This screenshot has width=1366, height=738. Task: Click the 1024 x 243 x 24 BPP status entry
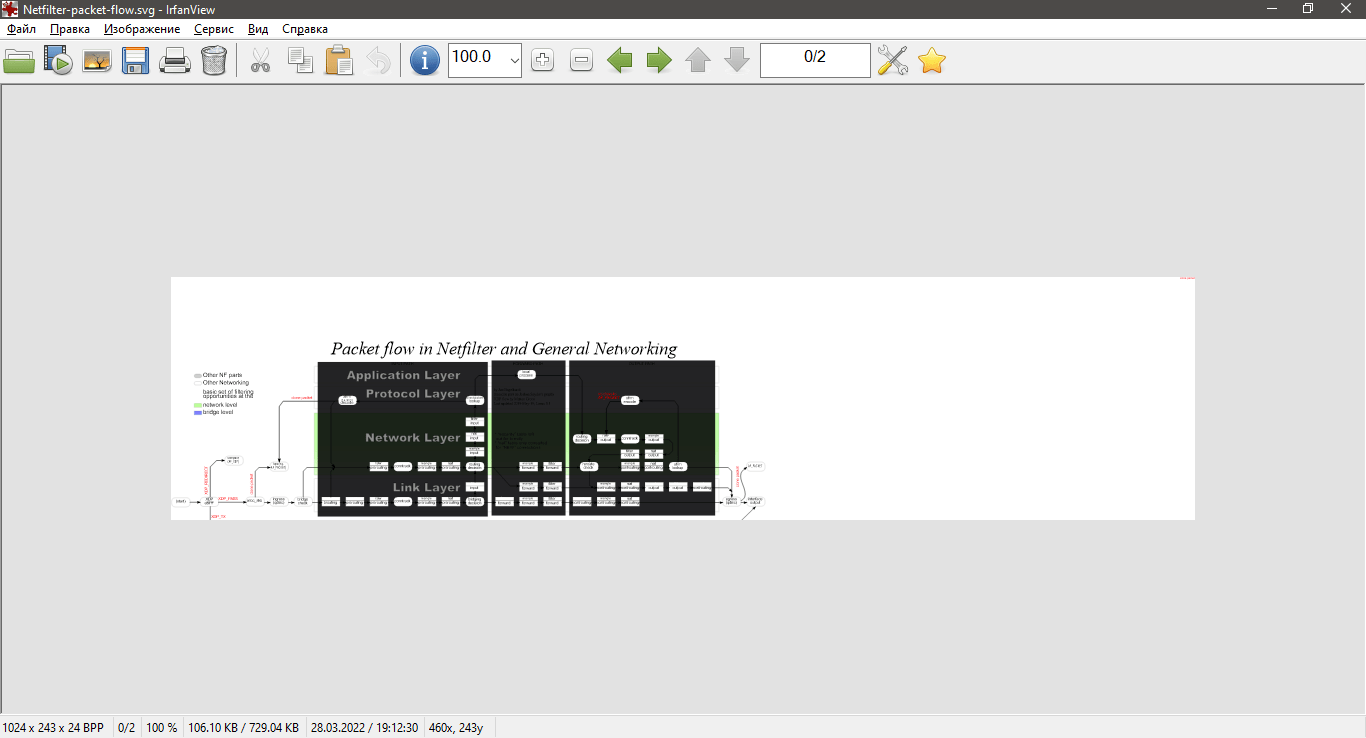coord(53,728)
